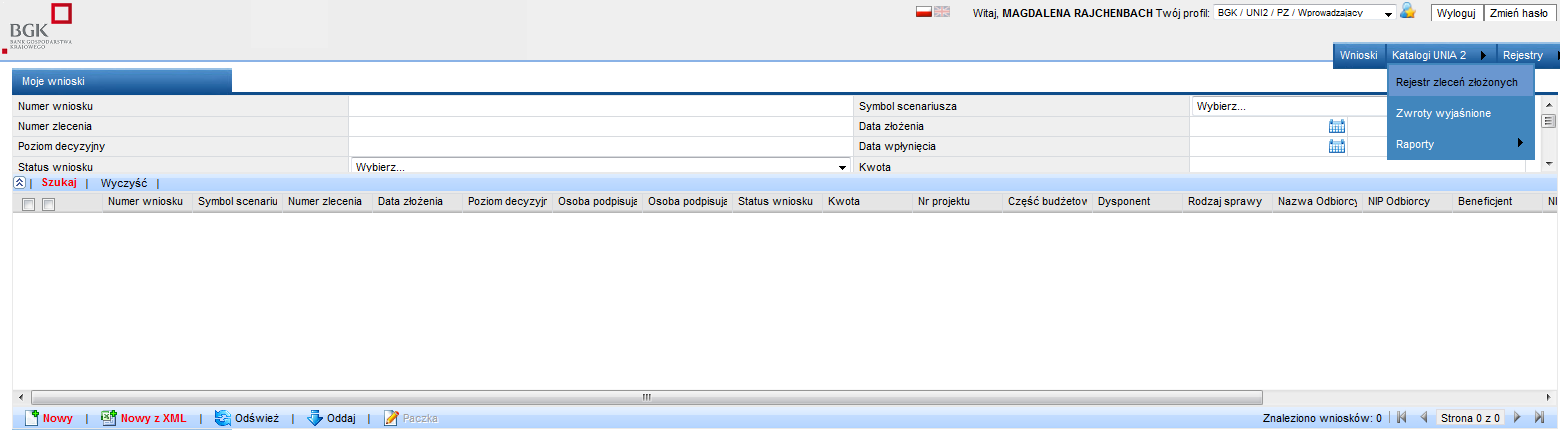Click Paczka button in bottom toolbar
Screen dimensions: 1560x430
click(x=411, y=418)
